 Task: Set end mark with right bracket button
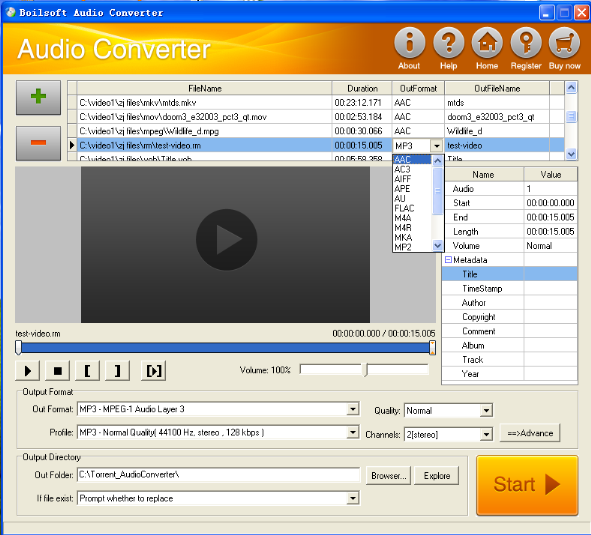pyautogui.click(x=117, y=371)
